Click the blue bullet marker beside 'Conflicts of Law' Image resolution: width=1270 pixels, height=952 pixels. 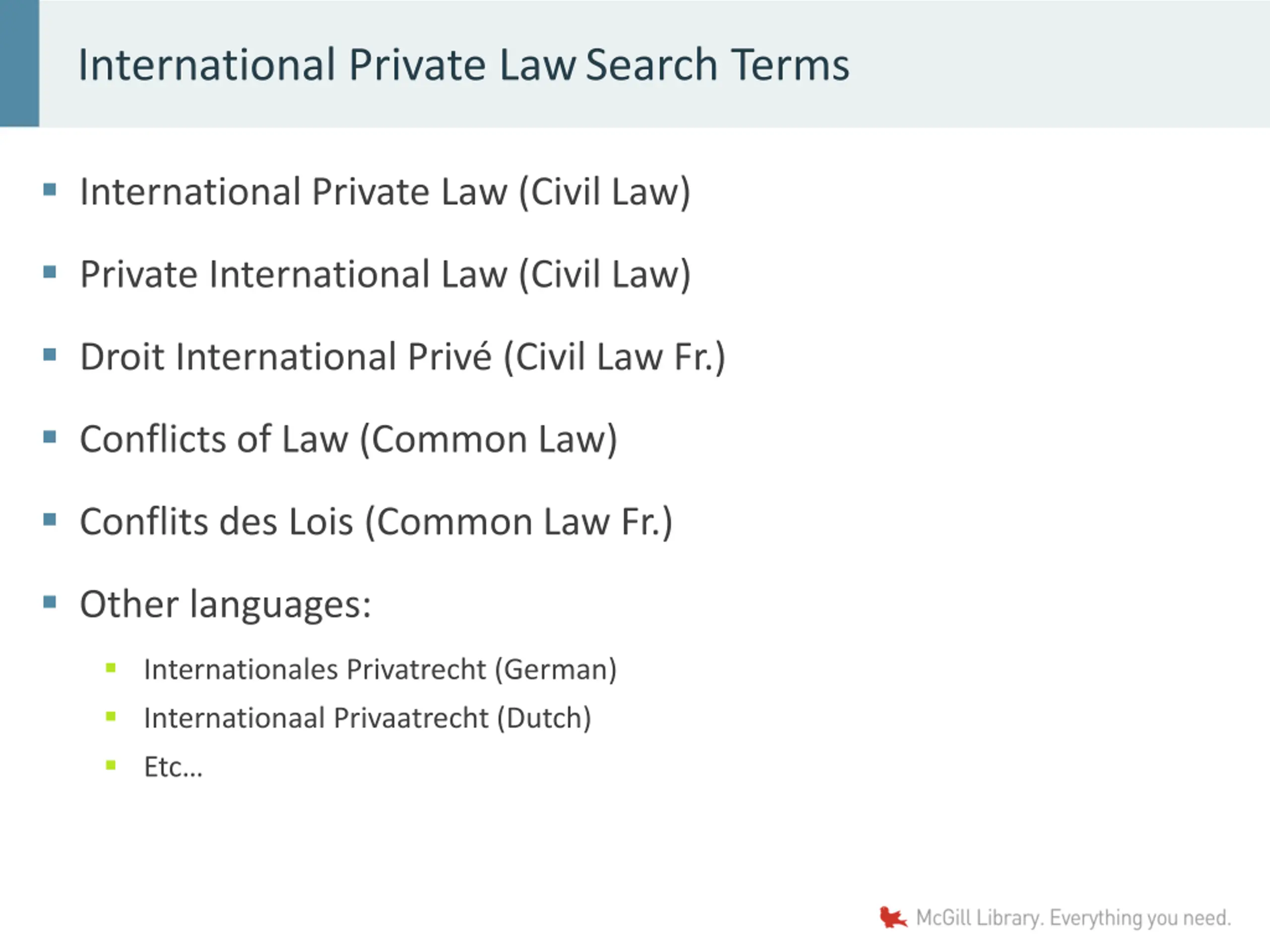[x=50, y=437]
